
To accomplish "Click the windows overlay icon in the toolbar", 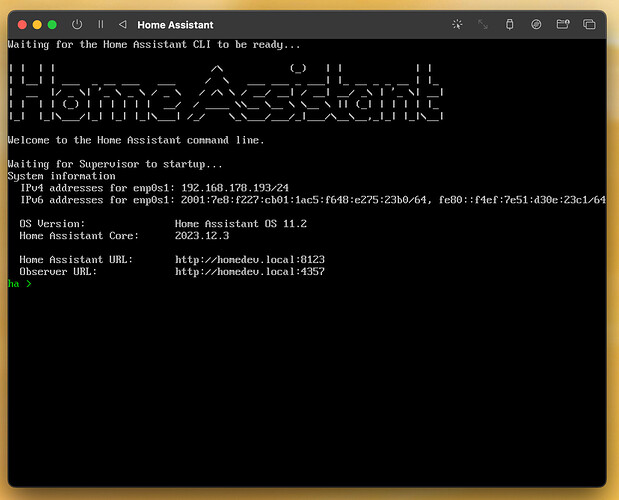I will coord(589,24).
